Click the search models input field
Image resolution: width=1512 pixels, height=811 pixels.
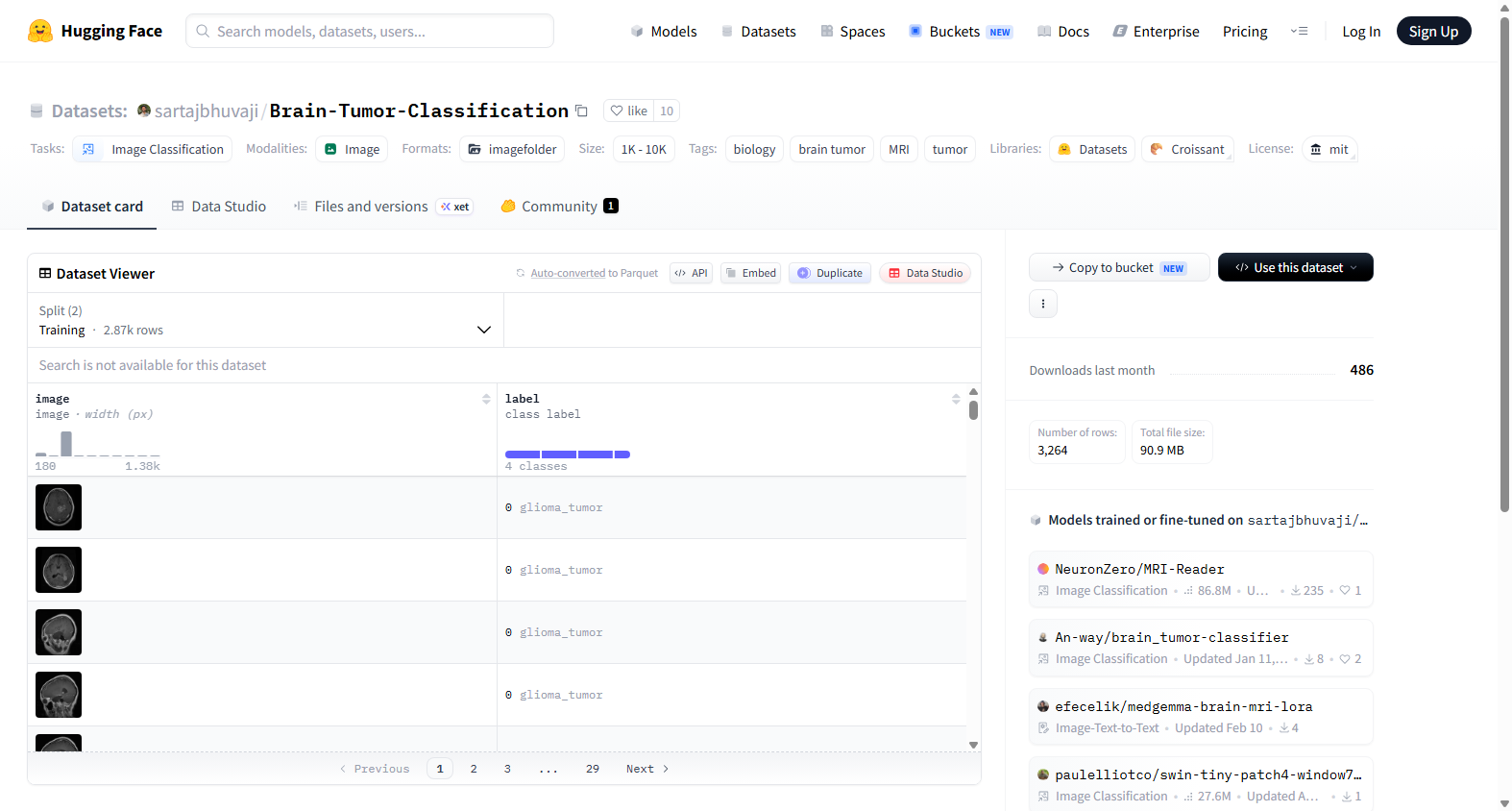[x=370, y=31]
